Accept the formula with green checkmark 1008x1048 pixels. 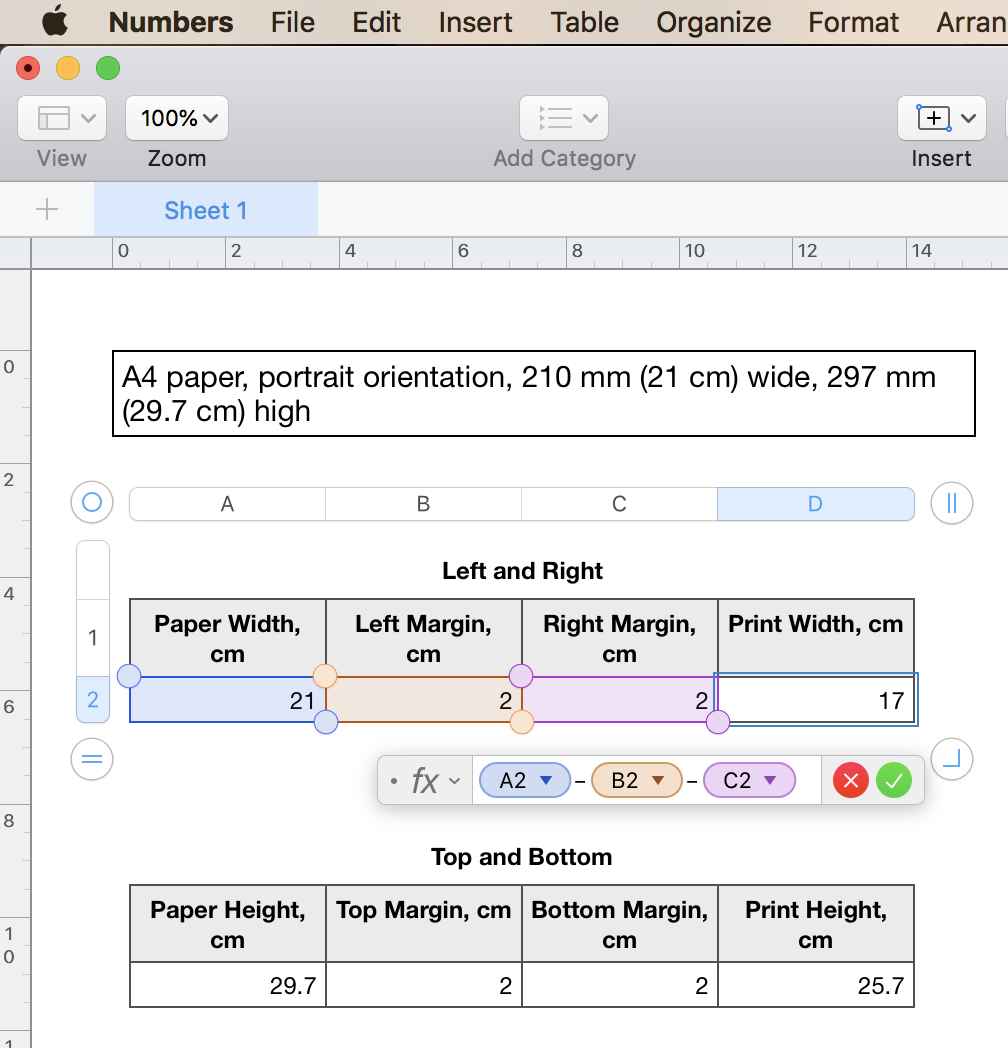click(x=894, y=780)
